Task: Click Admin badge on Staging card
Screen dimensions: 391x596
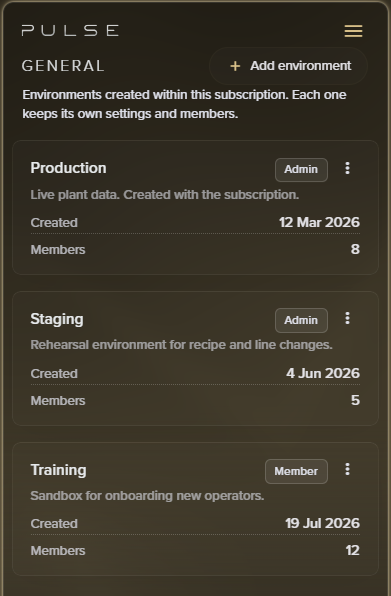Action: click(x=301, y=320)
